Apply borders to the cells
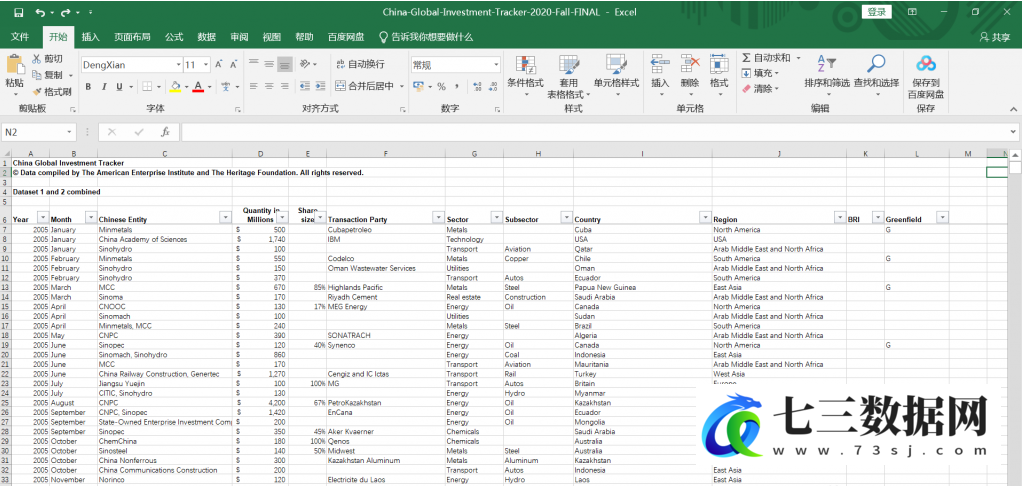1024x486 pixels. [148, 86]
